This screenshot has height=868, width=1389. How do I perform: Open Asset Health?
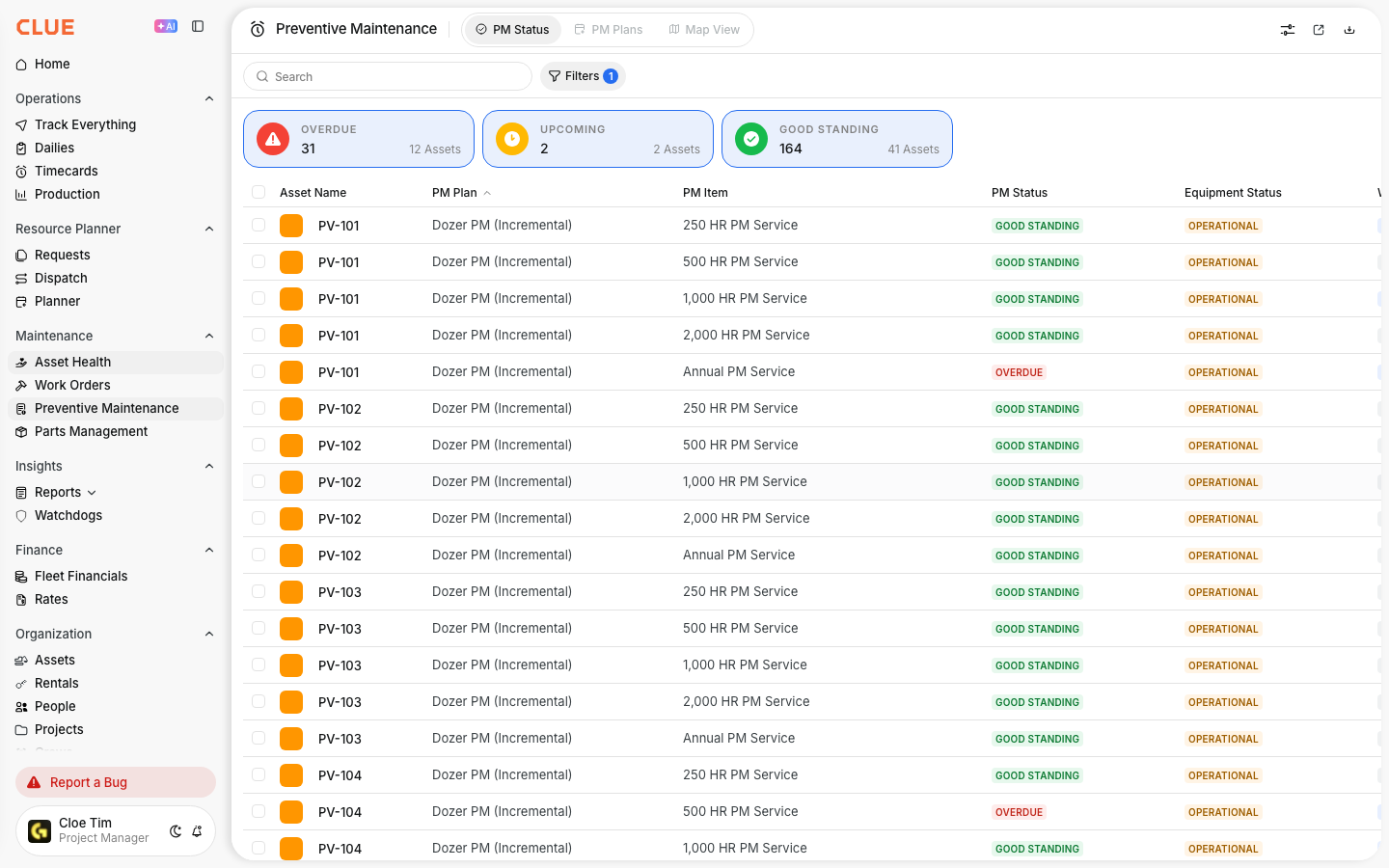[x=116, y=362]
